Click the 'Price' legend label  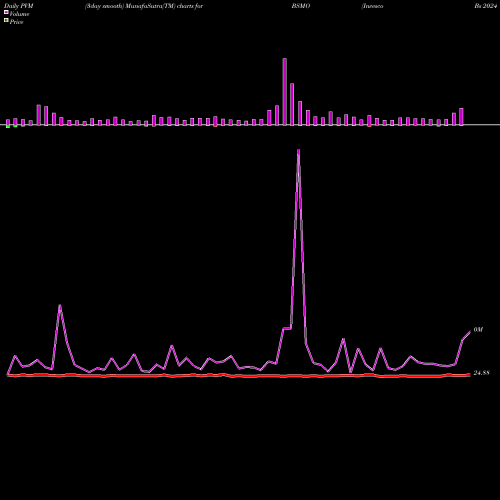(x=16, y=22)
